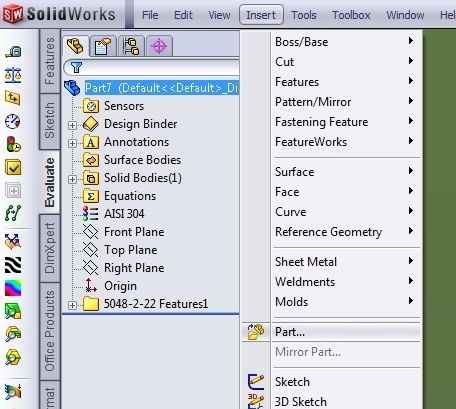
Task: Choose Part... from the Insert menu
Action: [x=347, y=332]
